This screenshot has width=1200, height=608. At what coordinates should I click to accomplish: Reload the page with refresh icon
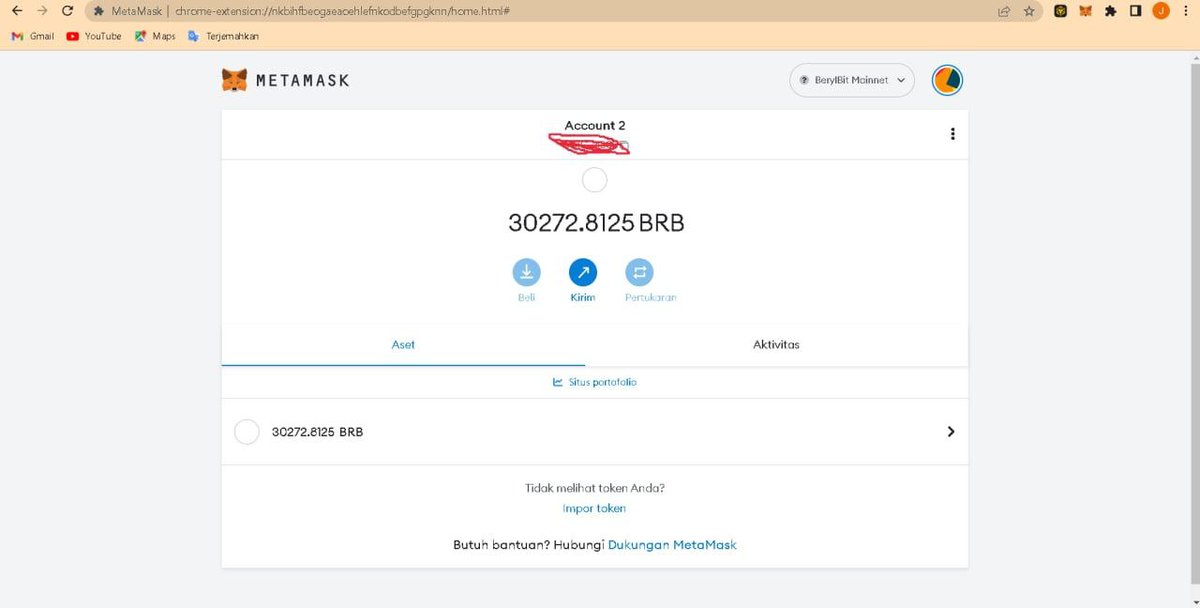(x=67, y=11)
